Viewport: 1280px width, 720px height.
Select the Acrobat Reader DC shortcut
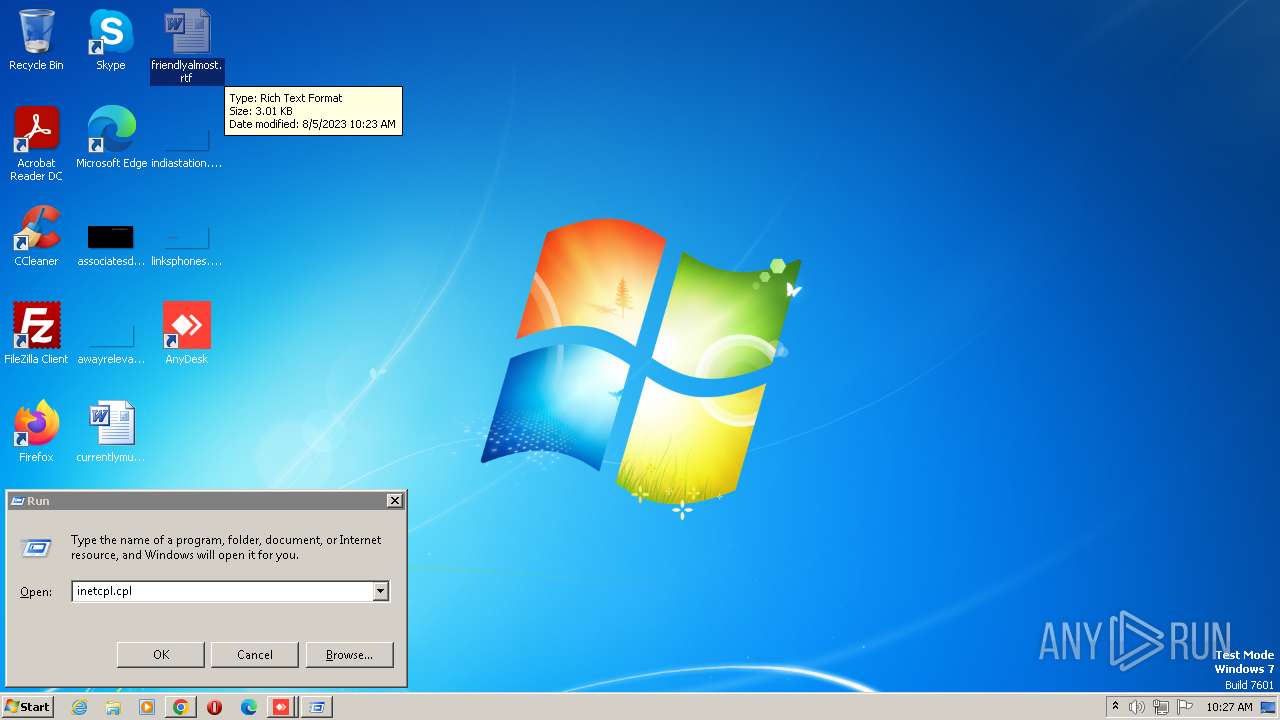36,144
